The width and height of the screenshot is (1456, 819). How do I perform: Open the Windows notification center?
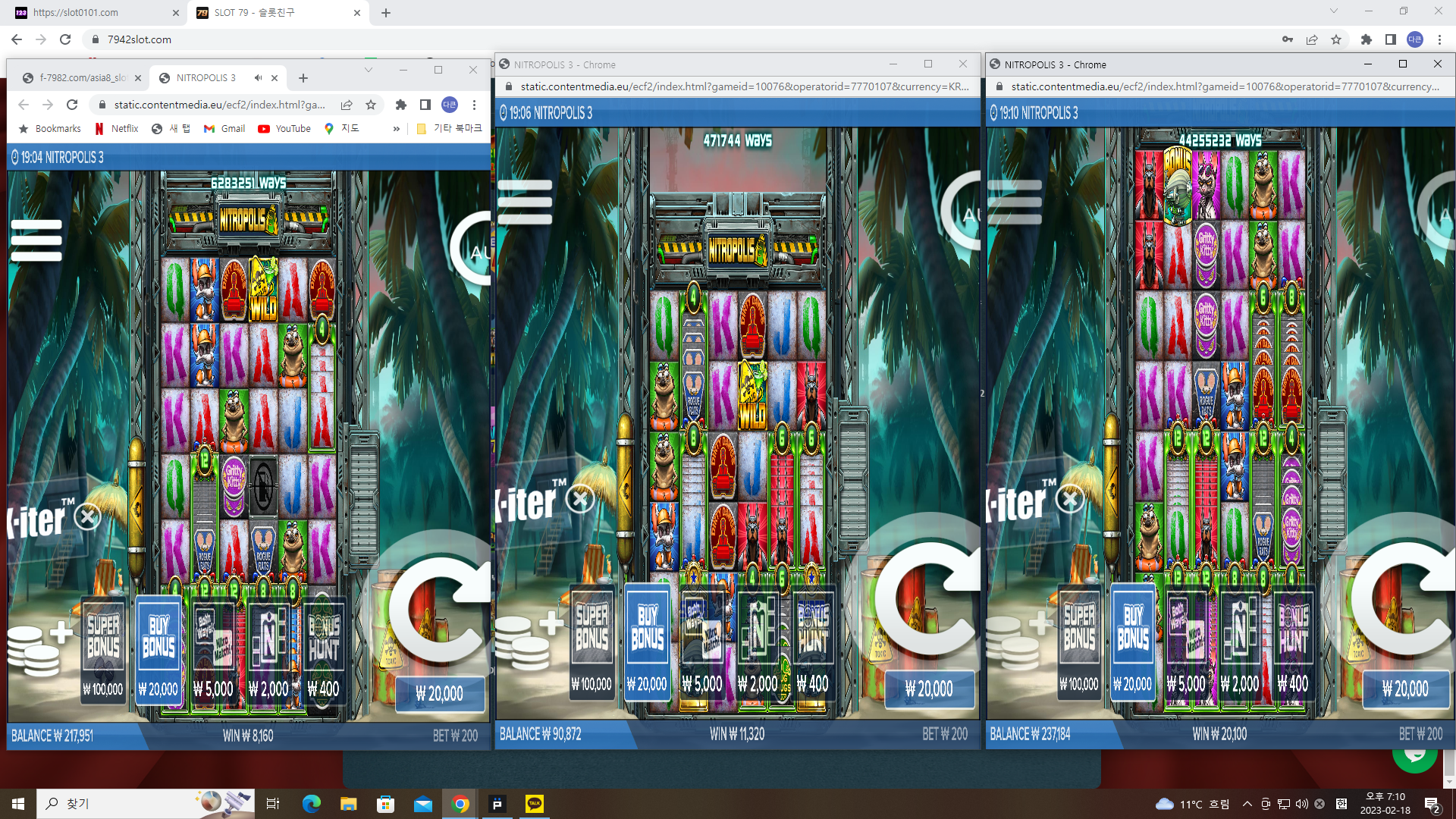click(1432, 805)
